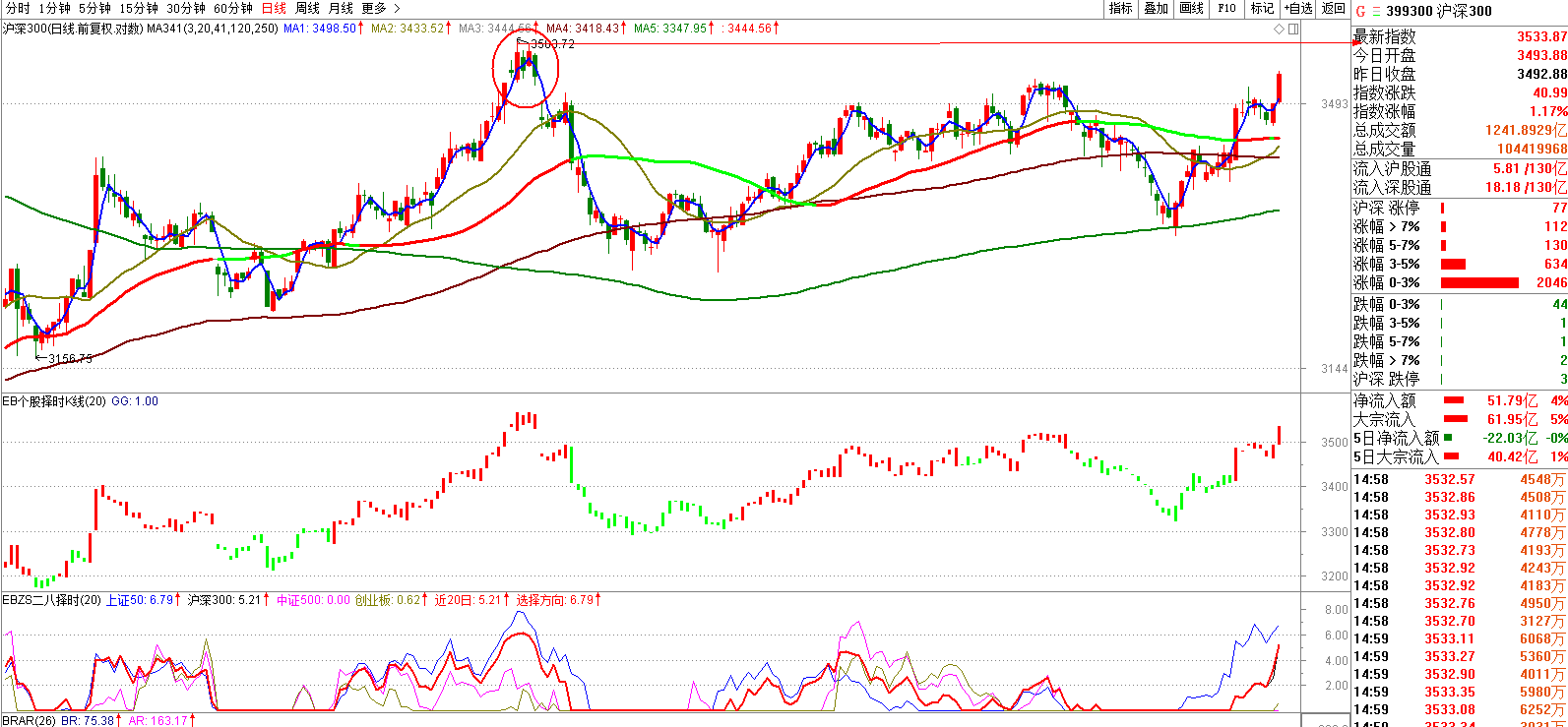Click the BRAR(26) indicator title

(x=30, y=721)
